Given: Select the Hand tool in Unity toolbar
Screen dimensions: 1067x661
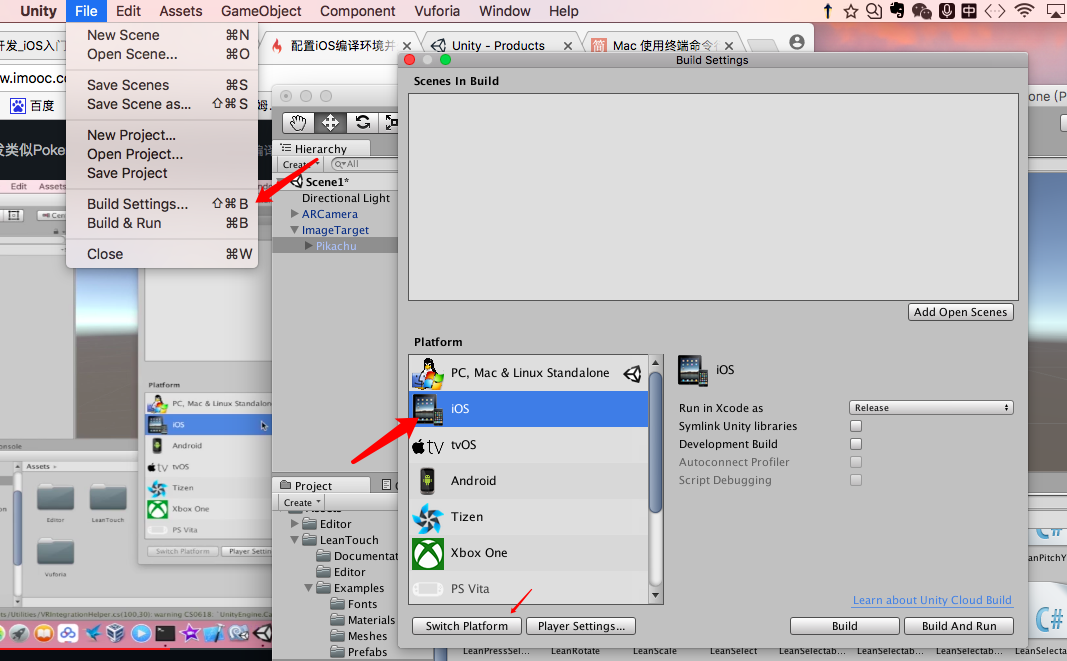Looking at the screenshot, I should point(298,123).
